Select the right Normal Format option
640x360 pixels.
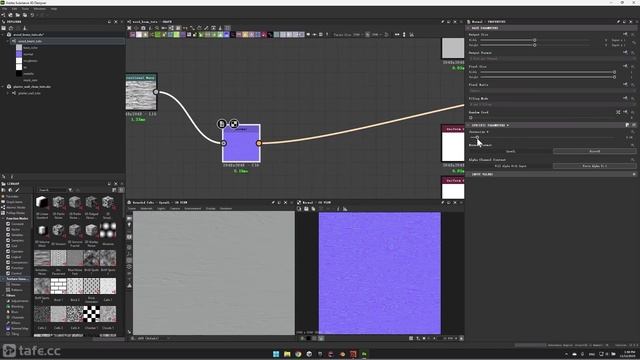pos(594,151)
